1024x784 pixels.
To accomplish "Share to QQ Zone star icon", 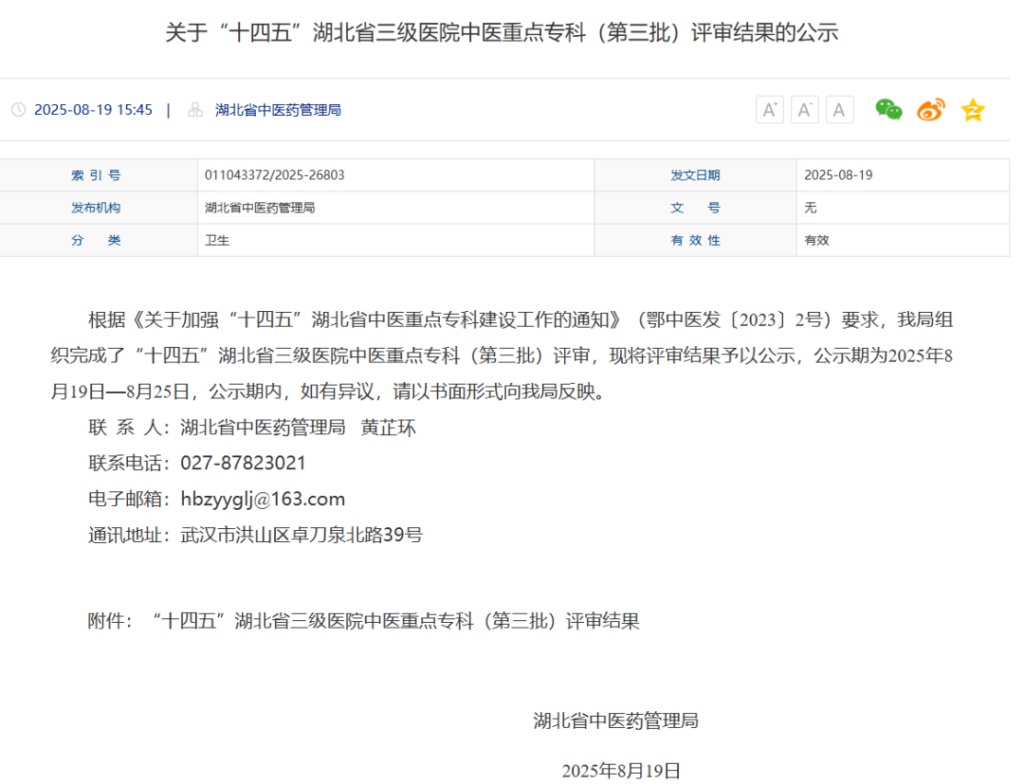I will [972, 110].
